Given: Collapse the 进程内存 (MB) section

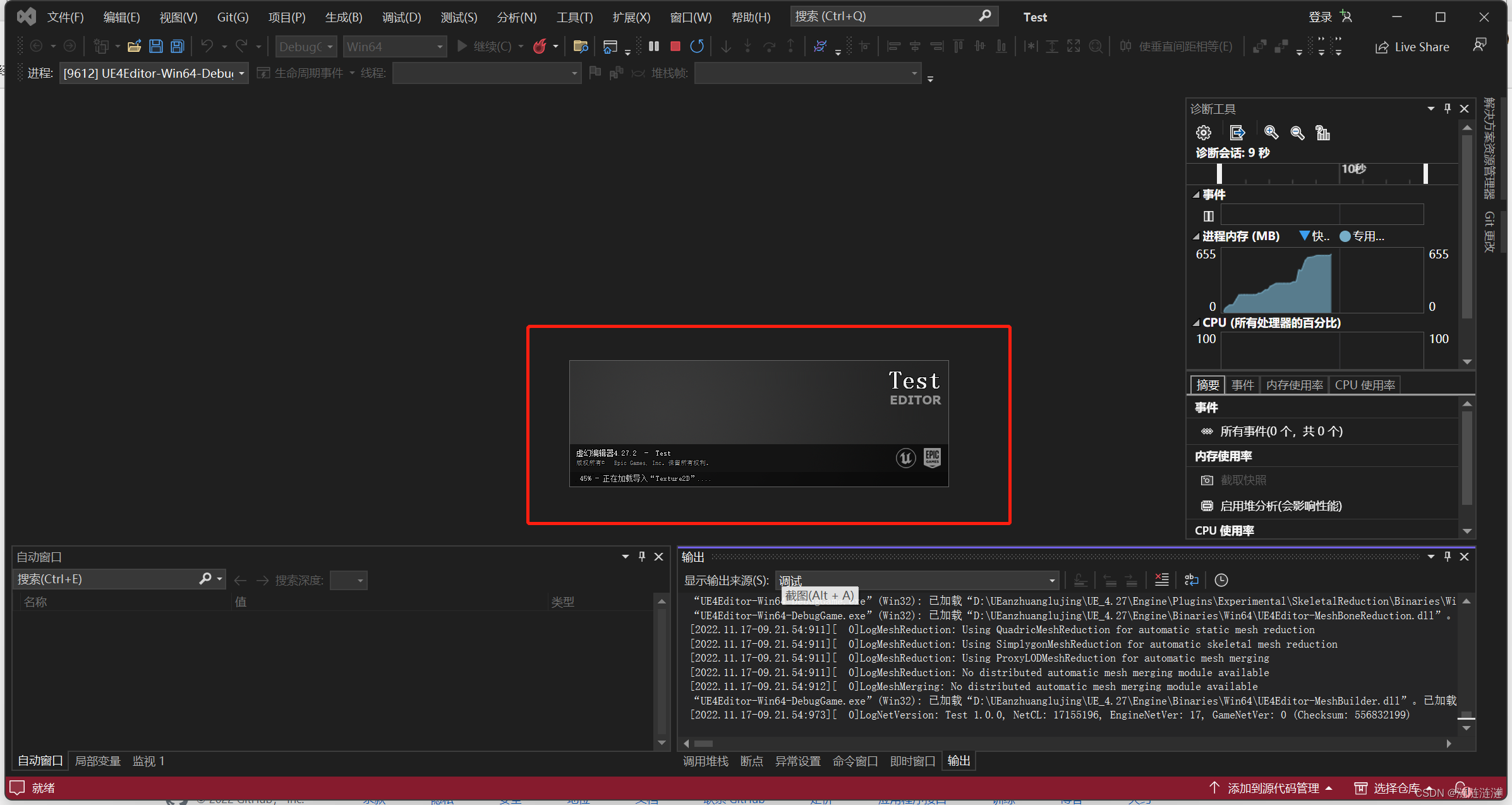Looking at the screenshot, I should 1196,236.
